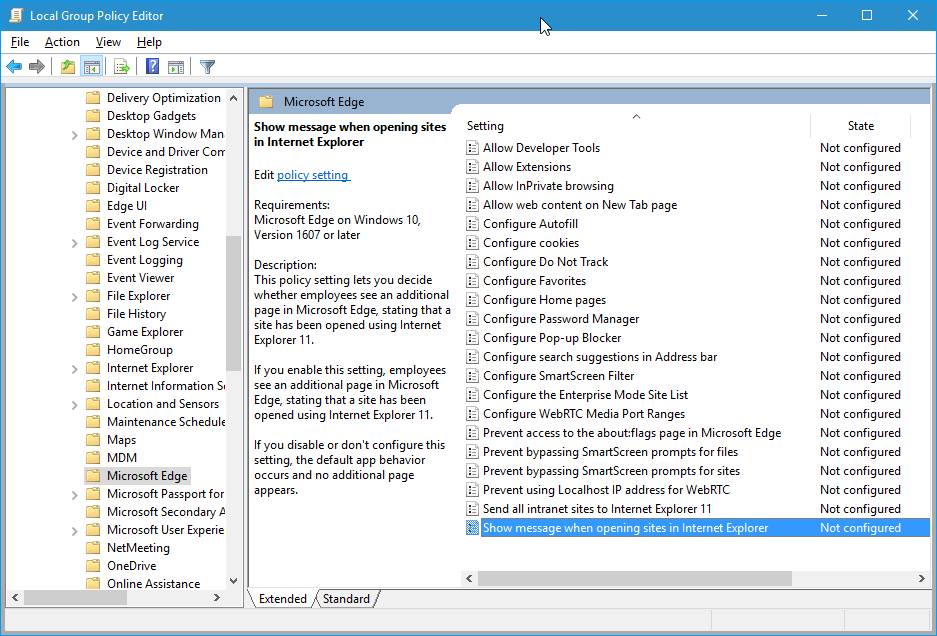937x636 pixels.
Task: Select the NetMeeting tree item
Action: 138,548
